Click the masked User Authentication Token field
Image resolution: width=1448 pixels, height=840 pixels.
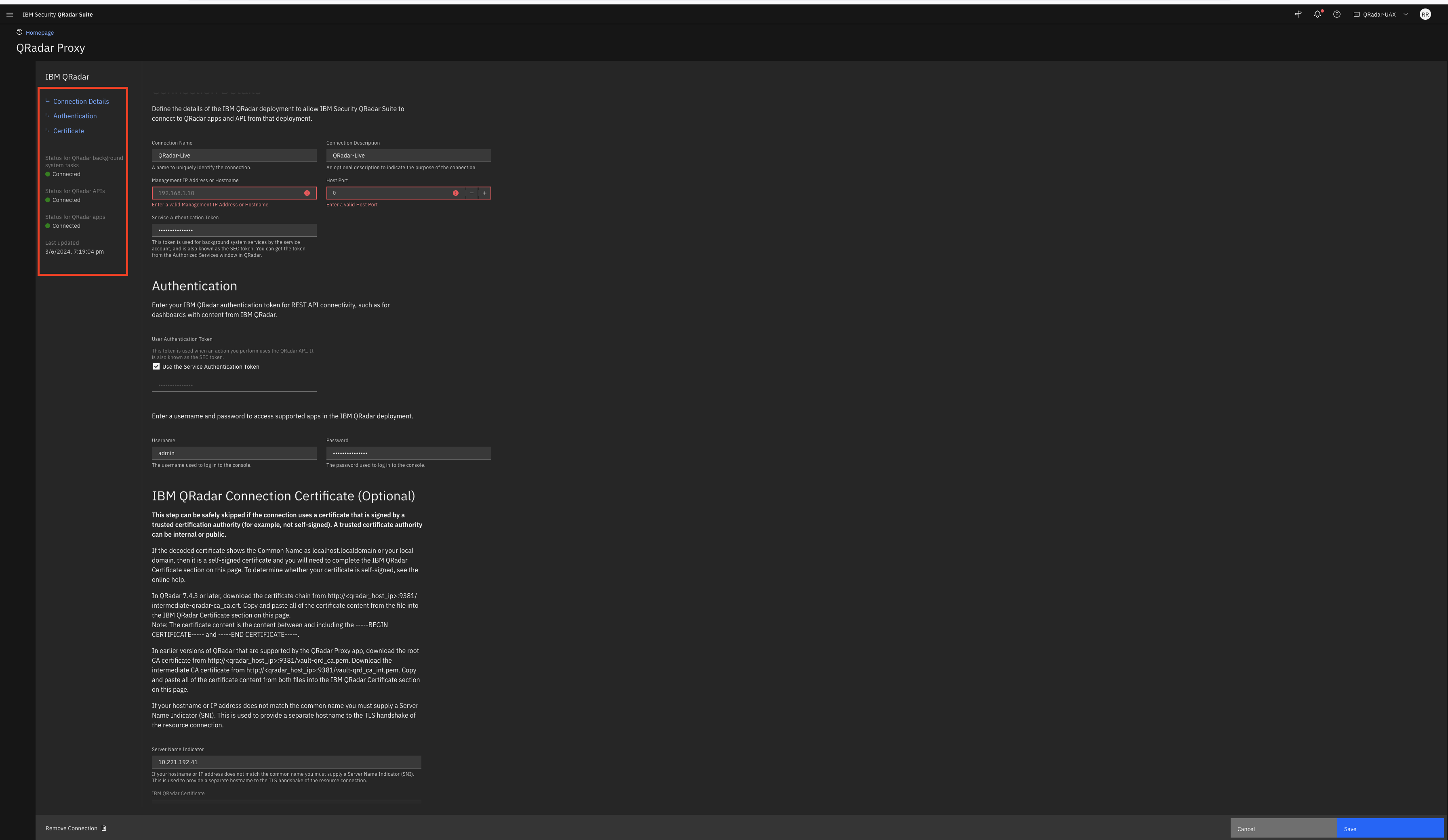(x=234, y=385)
